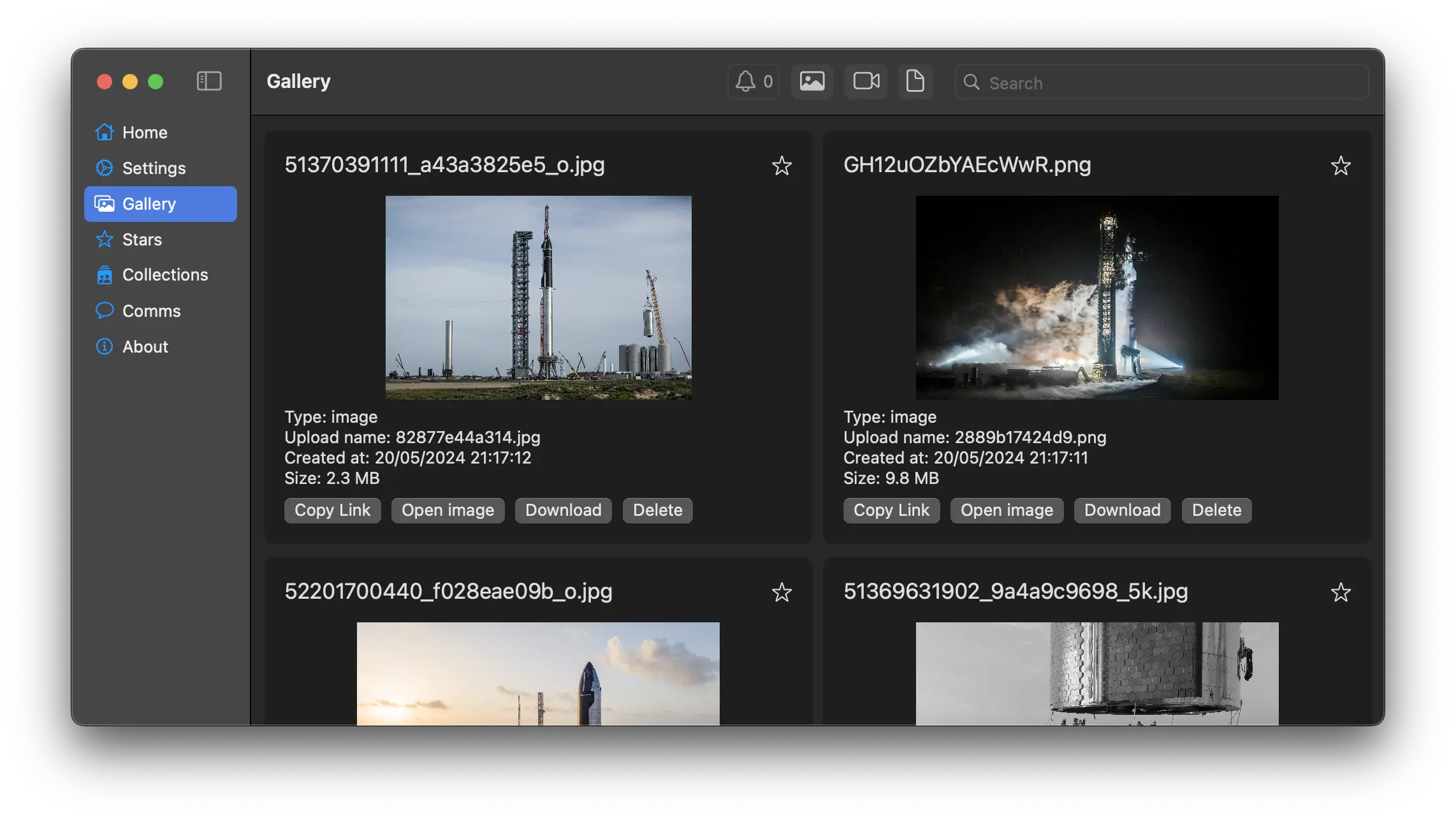Click the Settings gear icon in sidebar
This screenshot has width=1456, height=820.
coord(105,168)
